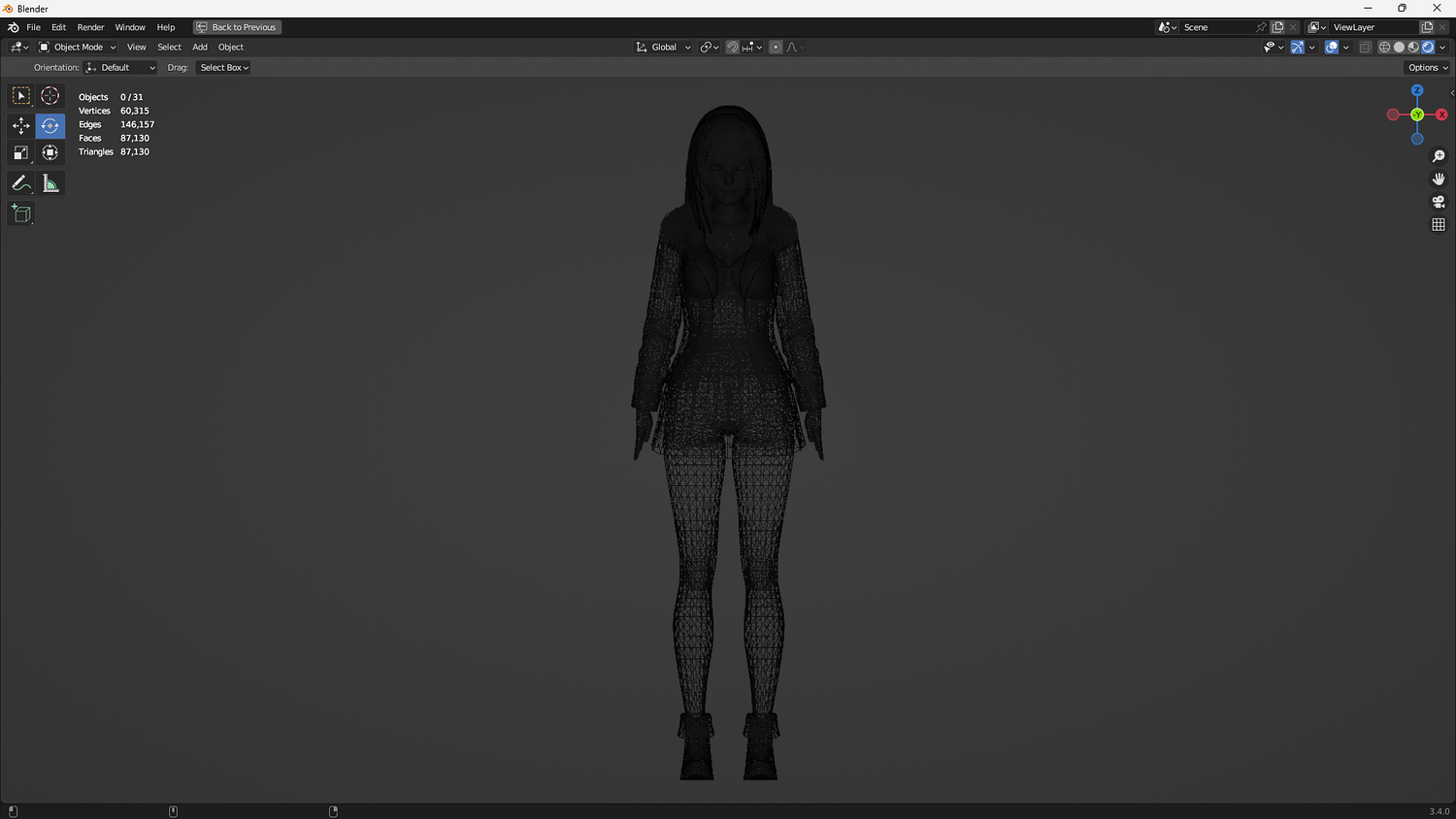The image size is (1456, 819).
Task: Open the viewport Add menu
Action: click(200, 47)
